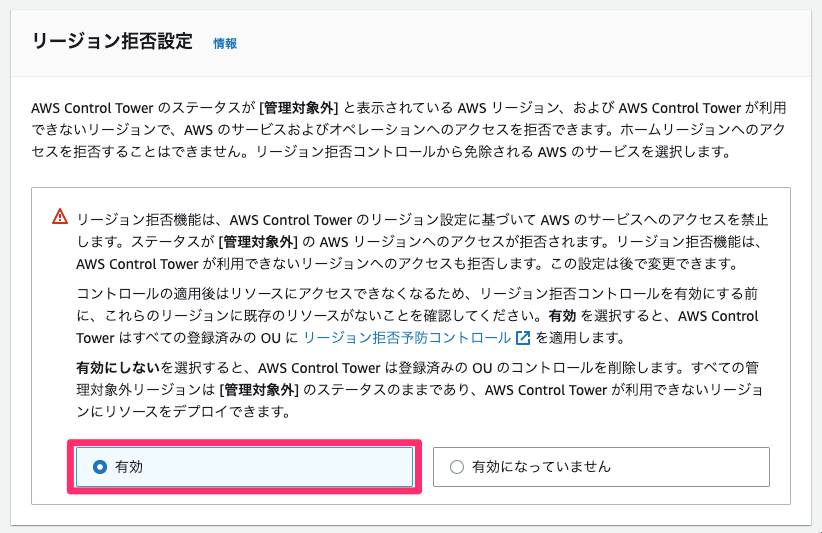Click the red warning triangle icon
The width and height of the screenshot is (822, 533).
click(x=60, y=216)
